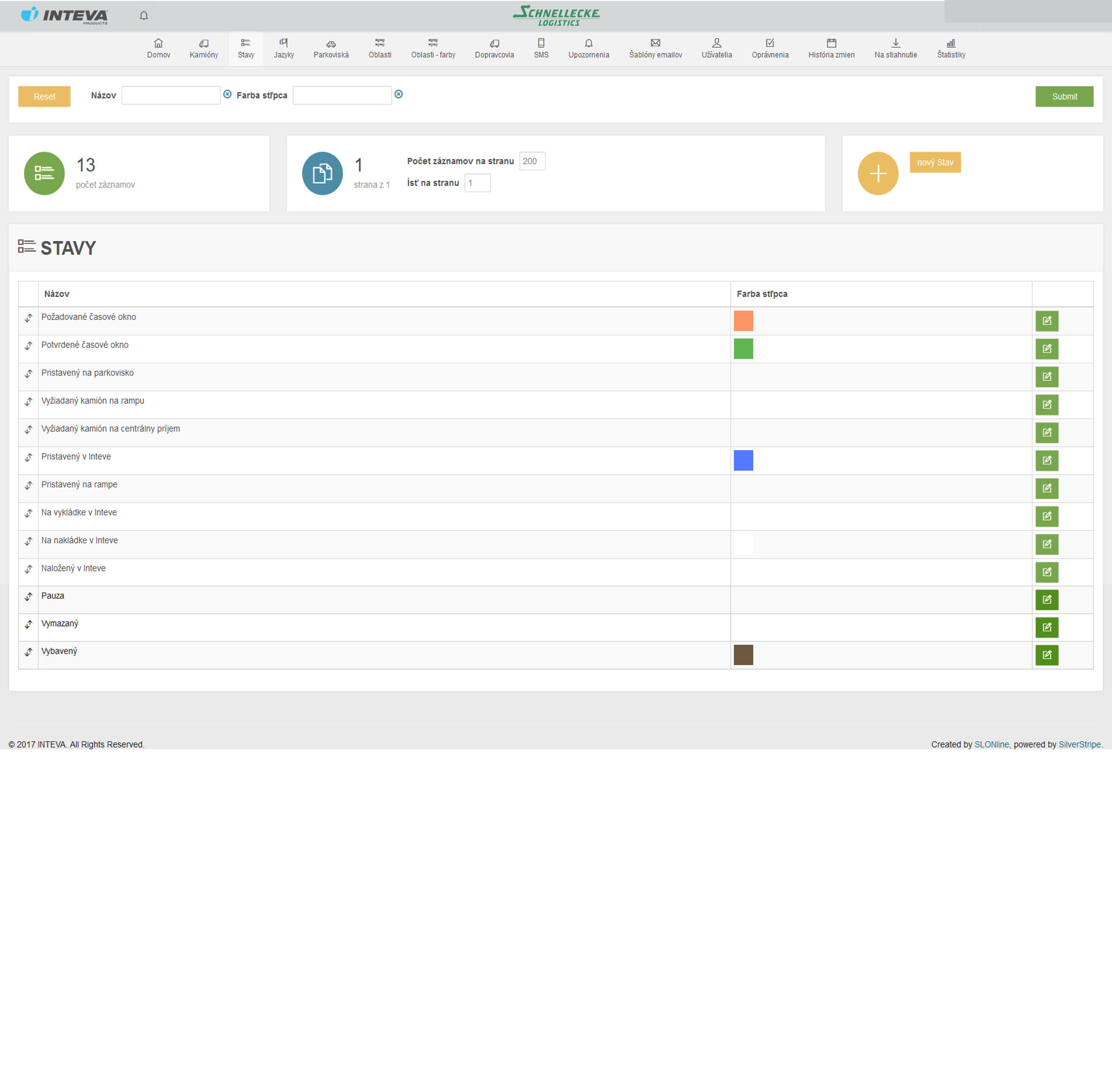Click the notification bell icon in header
Viewport: 1112px width, 1092px height.
tap(143, 16)
